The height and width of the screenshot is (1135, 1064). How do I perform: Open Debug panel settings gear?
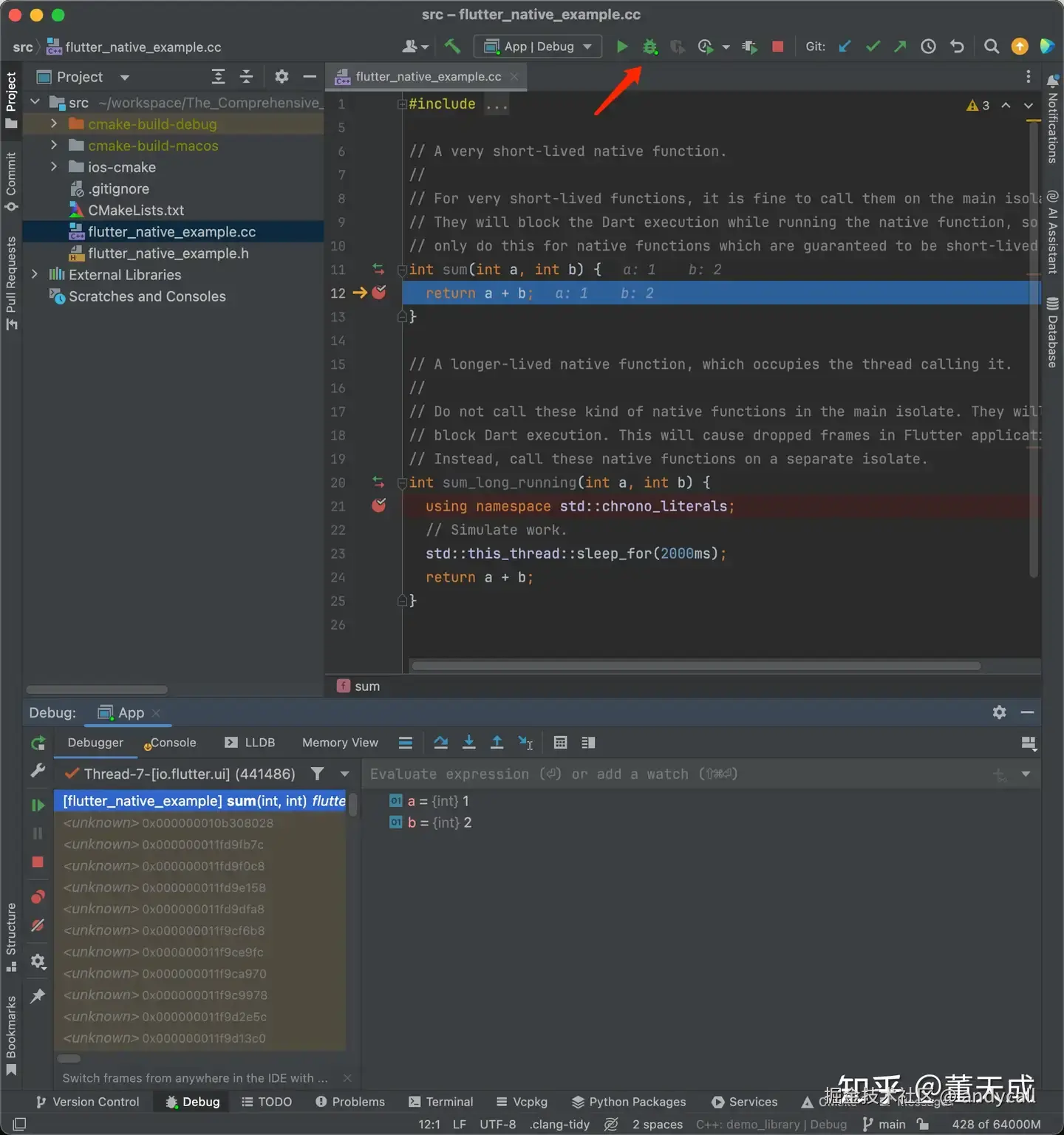point(999,712)
